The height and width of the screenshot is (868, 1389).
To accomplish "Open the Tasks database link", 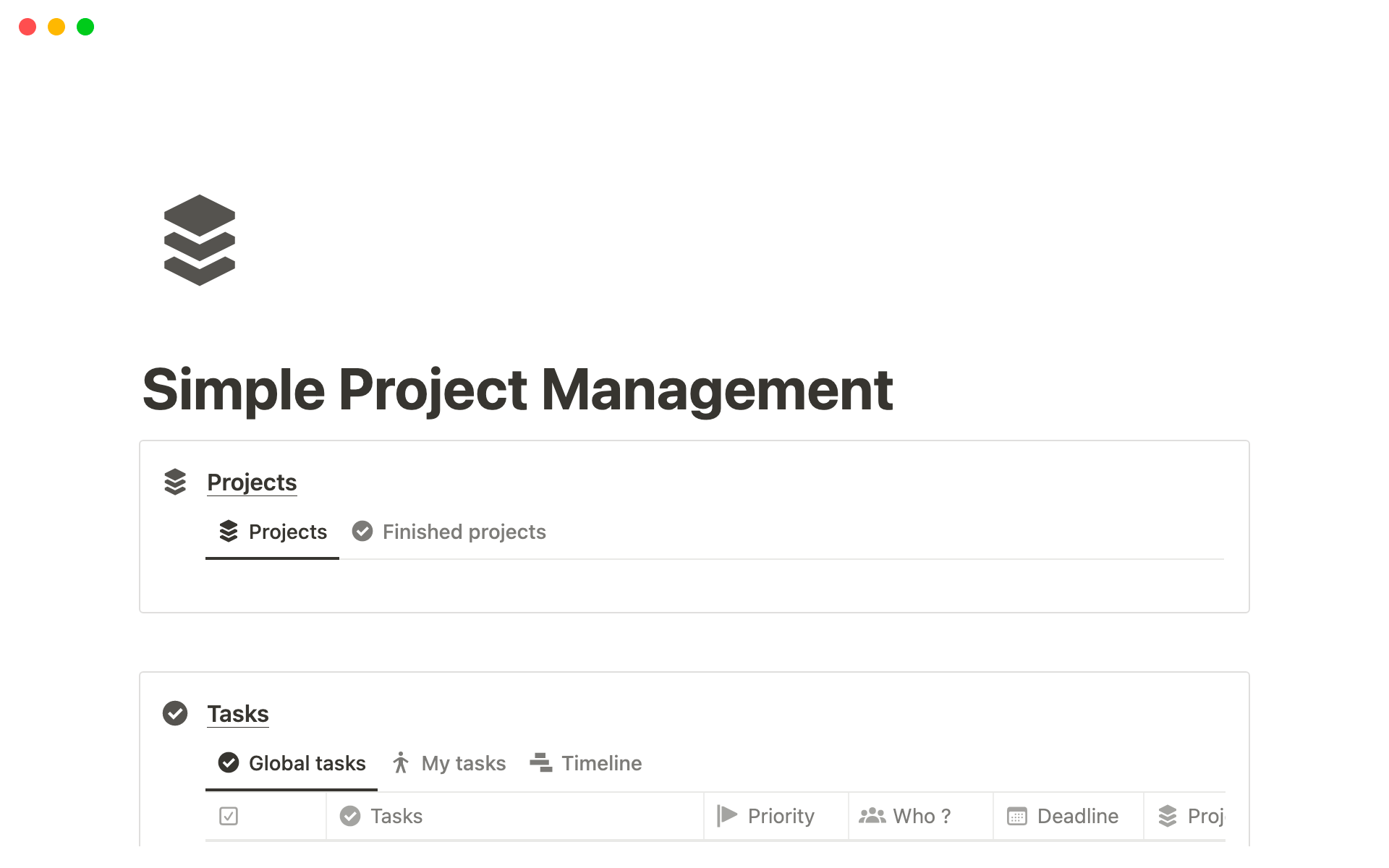I will click(x=238, y=714).
